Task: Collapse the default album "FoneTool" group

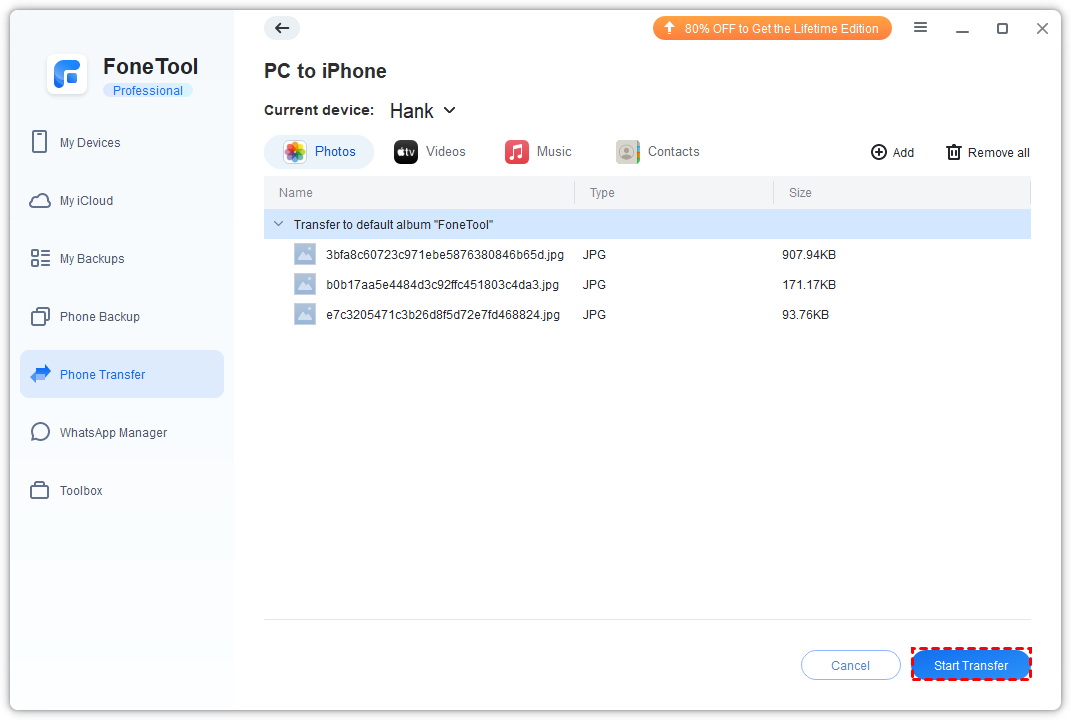Action: pyautogui.click(x=279, y=225)
